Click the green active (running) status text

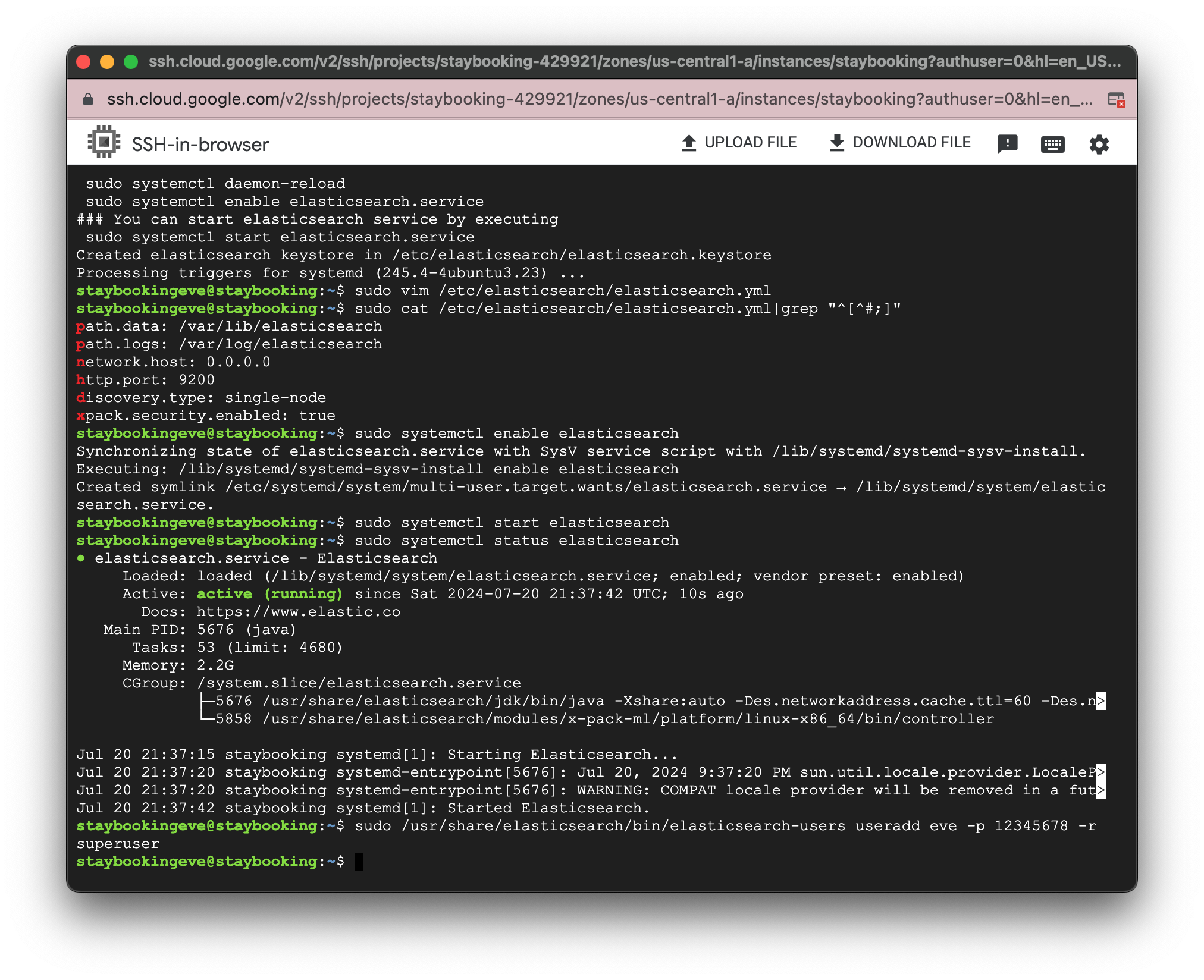pyautogui.click(x=270, y=593)
